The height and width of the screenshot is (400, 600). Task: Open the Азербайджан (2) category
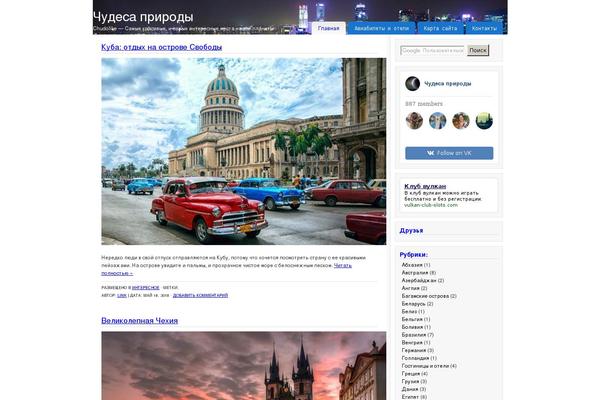423,280
